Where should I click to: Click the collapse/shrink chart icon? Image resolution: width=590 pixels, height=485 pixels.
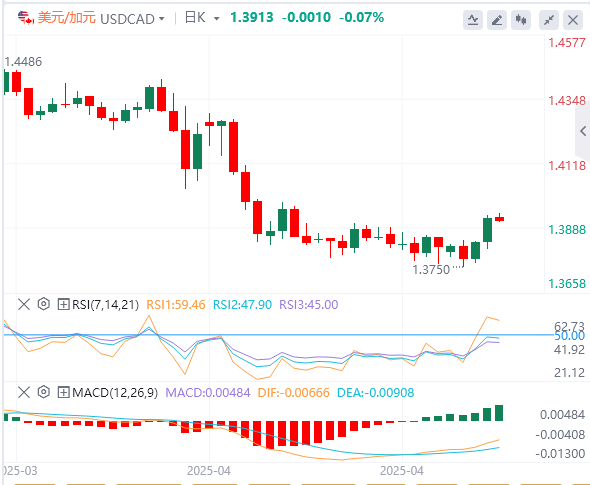click(x=549, y=20)
